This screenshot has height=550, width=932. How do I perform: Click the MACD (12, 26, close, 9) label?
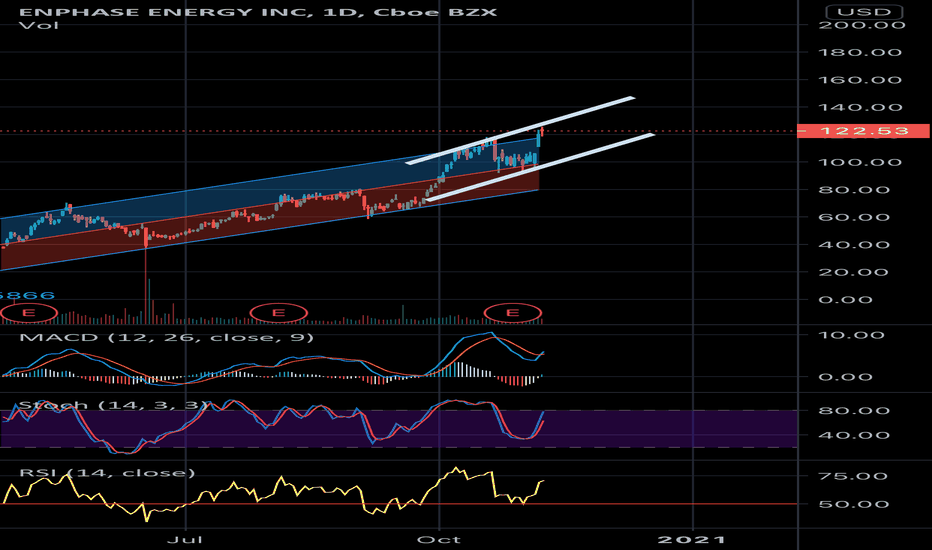[x=166, y=338]
